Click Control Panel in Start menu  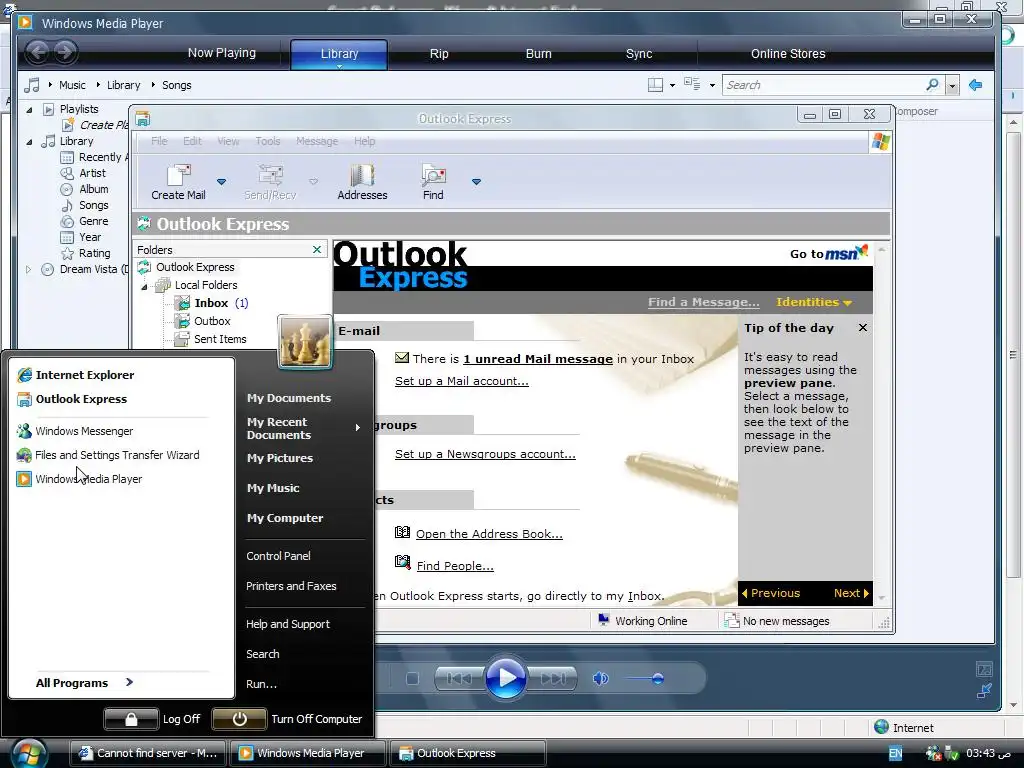(x=278, y=556)
